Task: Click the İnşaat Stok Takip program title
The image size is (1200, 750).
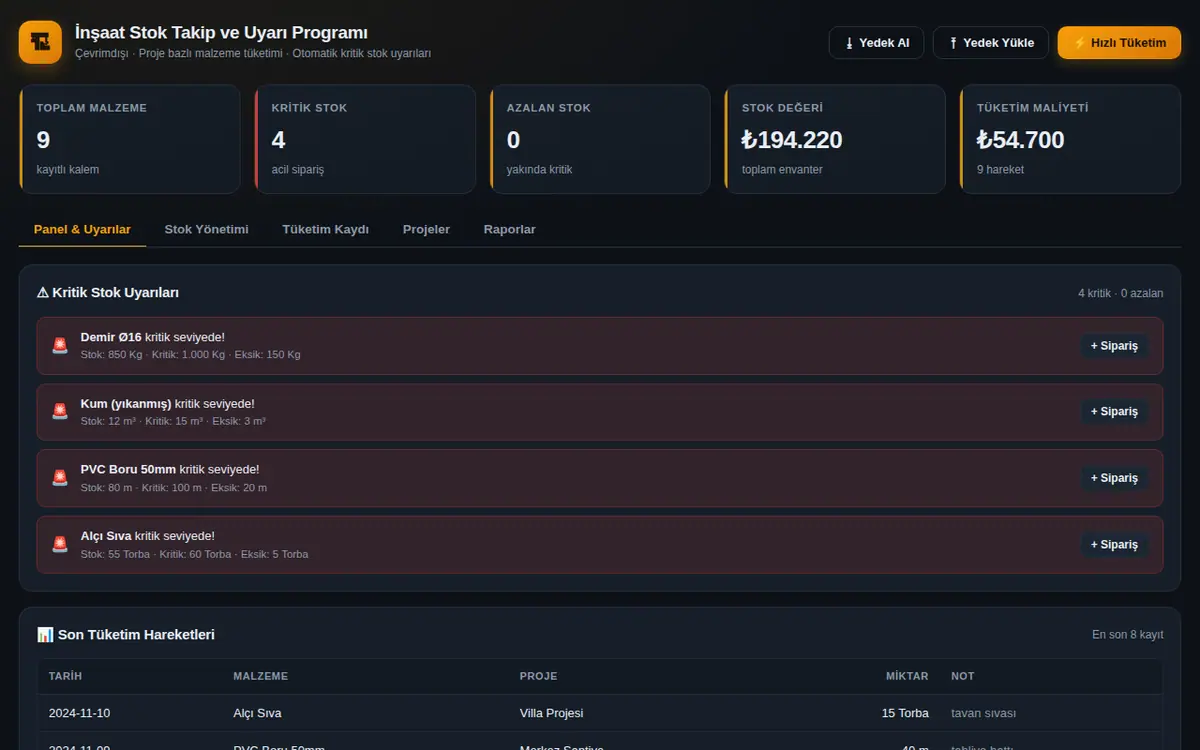Action: [x=221, y=33]
